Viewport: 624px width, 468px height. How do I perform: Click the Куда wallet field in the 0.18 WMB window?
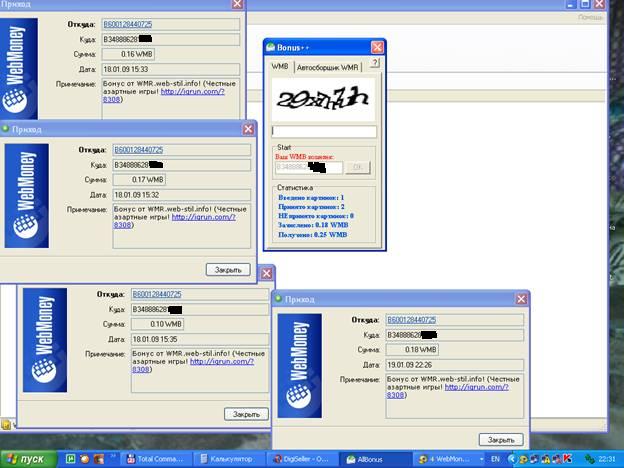coord(455,335)
